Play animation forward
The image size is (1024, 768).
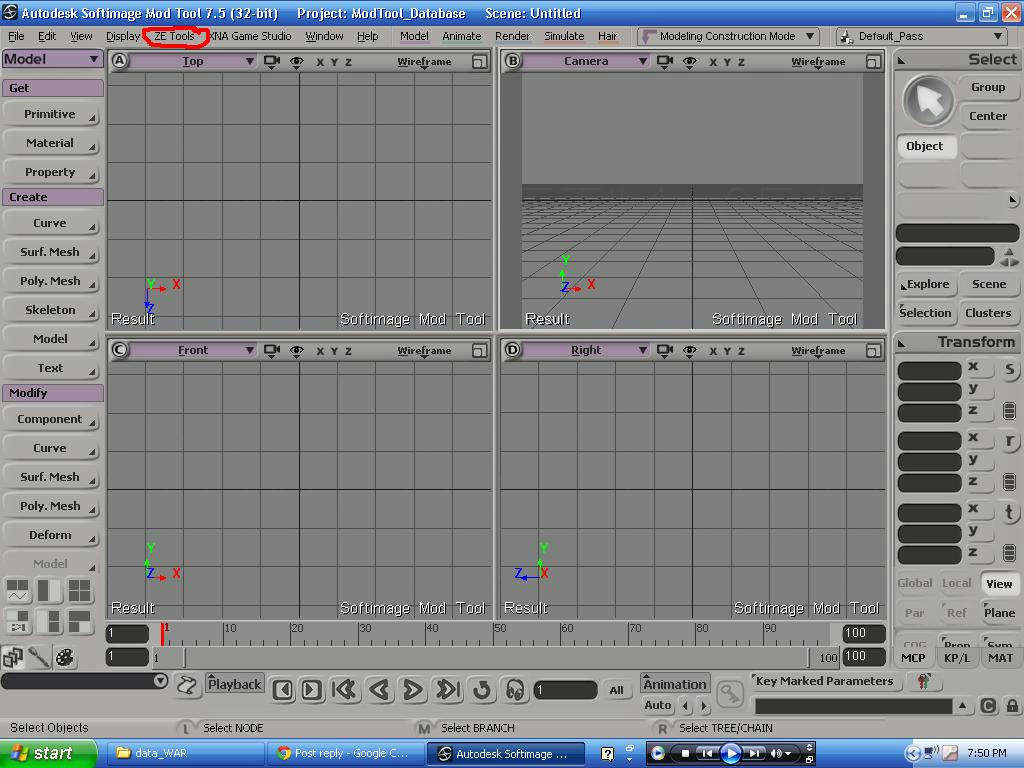[413, 690]
